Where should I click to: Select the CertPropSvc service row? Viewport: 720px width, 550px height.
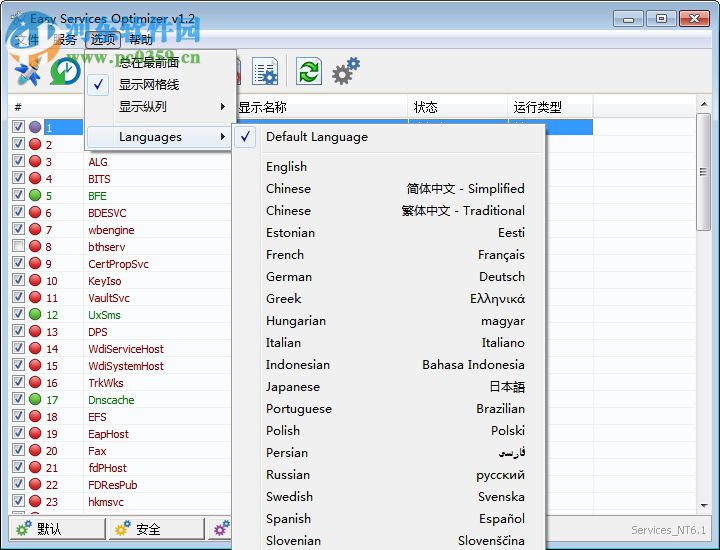point(118,264)
